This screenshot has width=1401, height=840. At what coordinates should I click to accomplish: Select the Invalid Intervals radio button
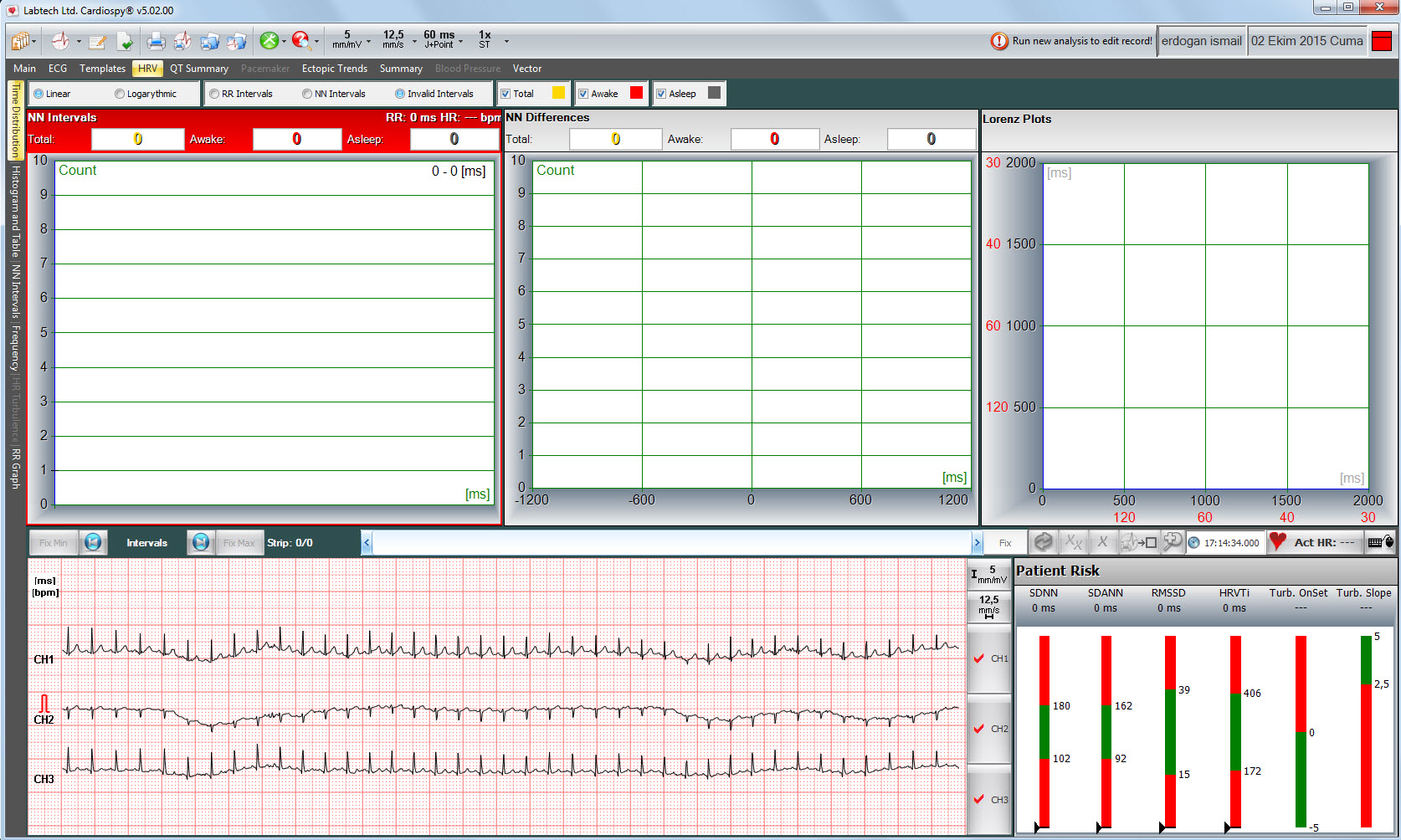tap(400, 94)
